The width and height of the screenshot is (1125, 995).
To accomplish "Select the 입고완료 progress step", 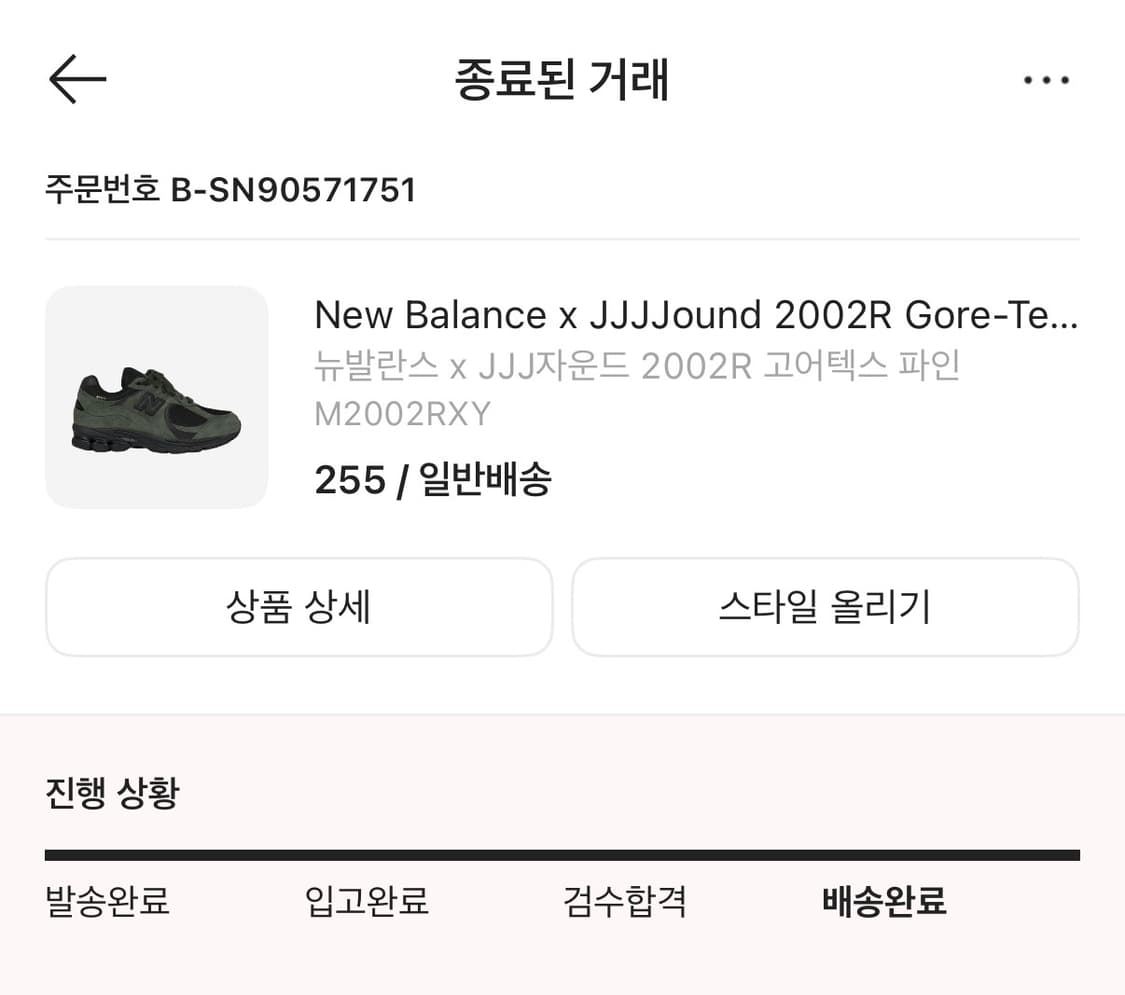I will click(366, 901).
